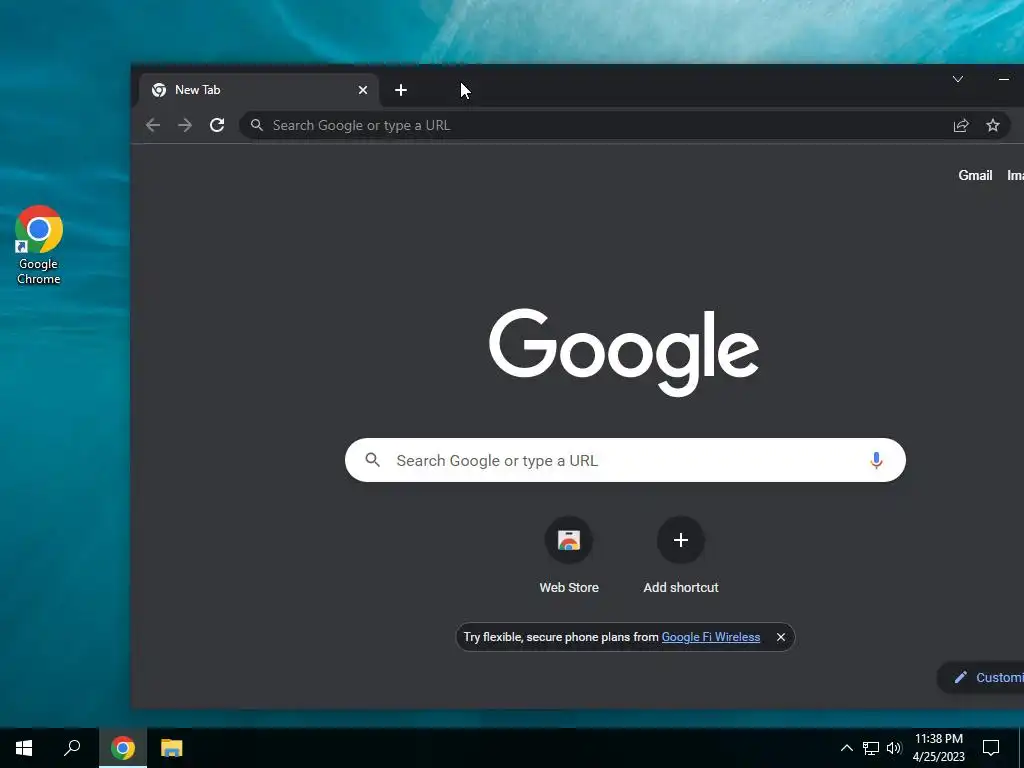1024x768 pixels.
Task: Open the Google Fi Wireless link
Action: coord(711,637)
